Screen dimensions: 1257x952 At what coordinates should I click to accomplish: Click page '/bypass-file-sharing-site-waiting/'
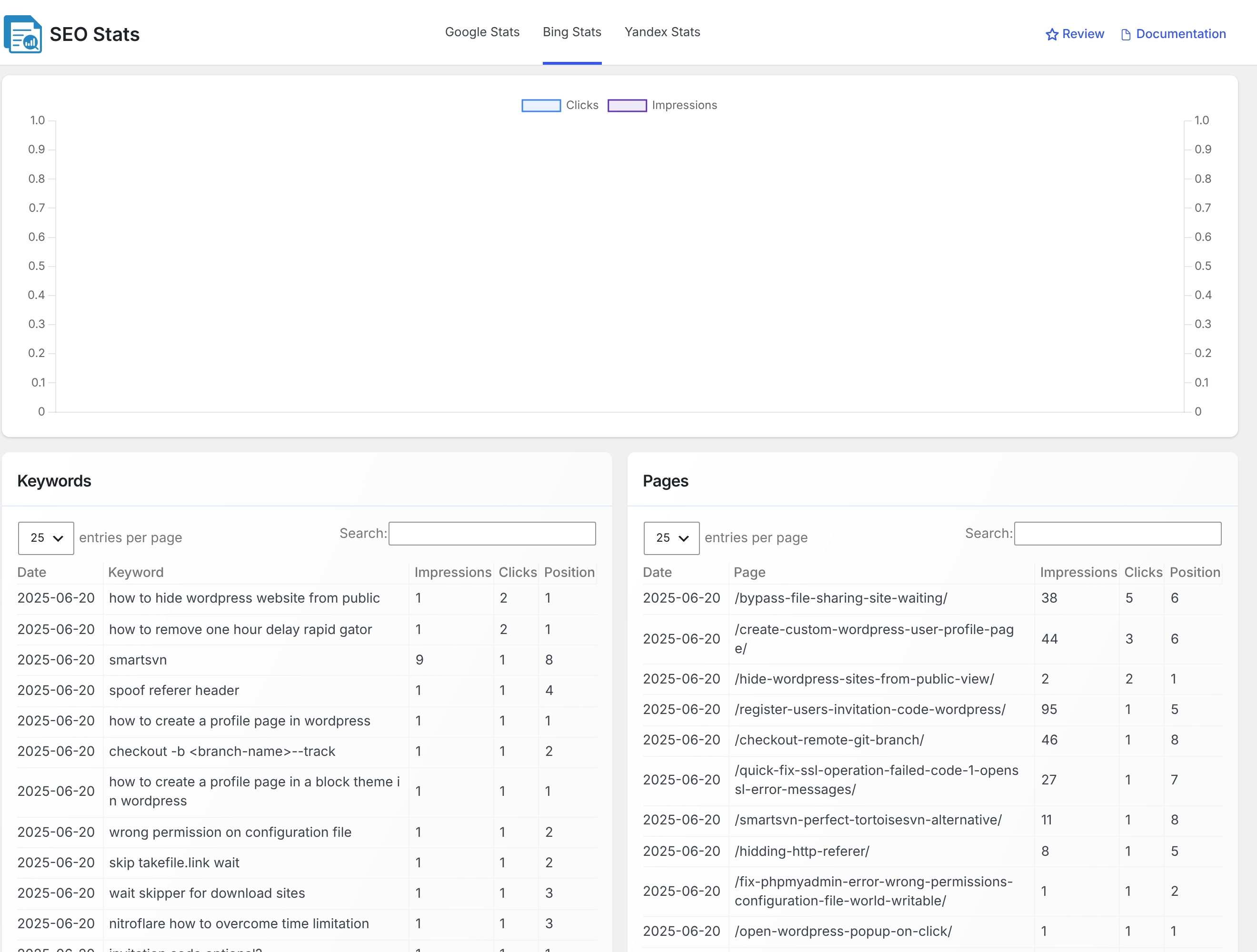pyautogui.click(x=841, y=598)
